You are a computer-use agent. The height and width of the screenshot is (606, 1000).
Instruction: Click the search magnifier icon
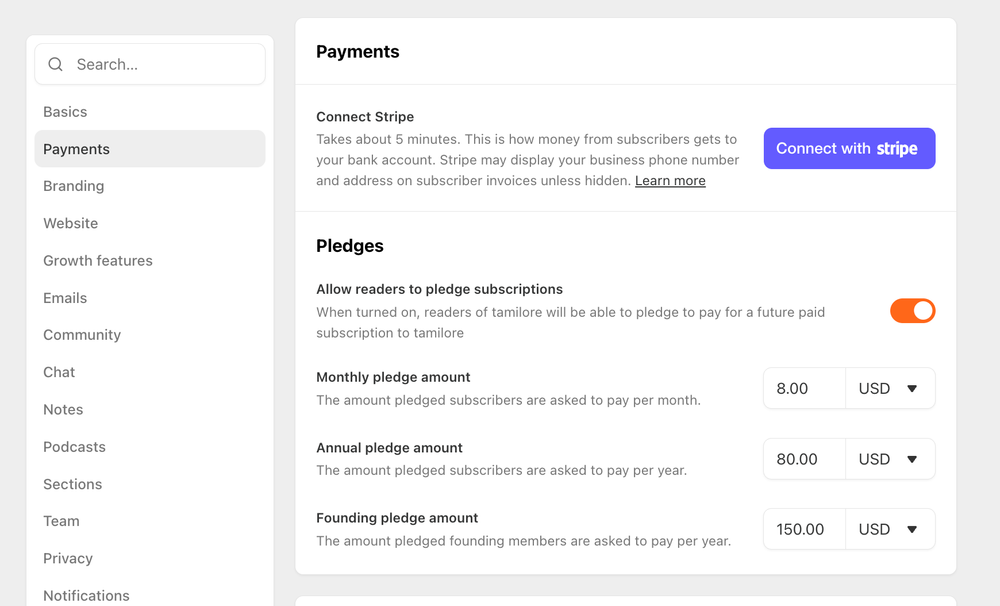pyautogui.click(x=55, y=64)
